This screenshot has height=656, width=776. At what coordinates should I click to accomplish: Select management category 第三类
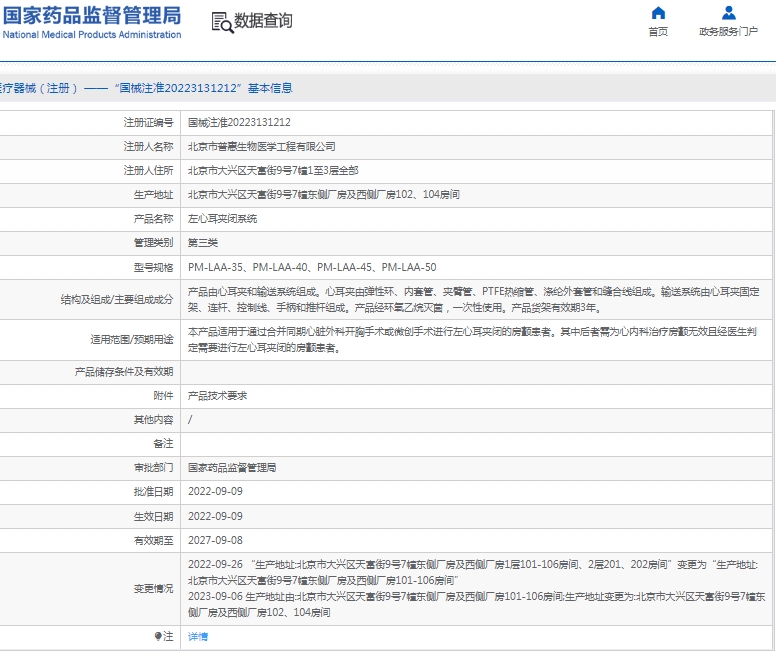pos(203,243)
